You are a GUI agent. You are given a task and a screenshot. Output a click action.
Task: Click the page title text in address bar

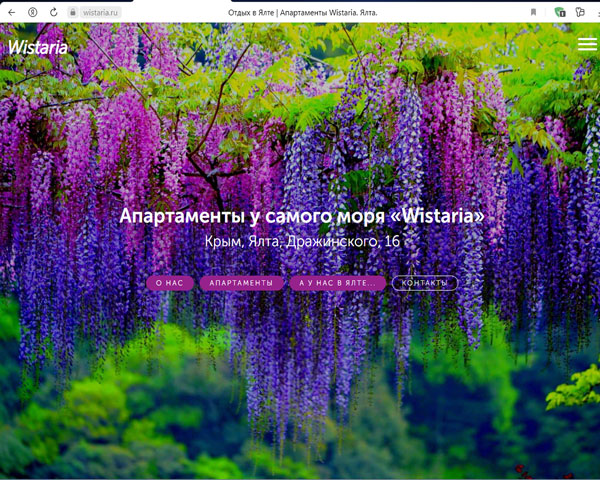point(302,13)
